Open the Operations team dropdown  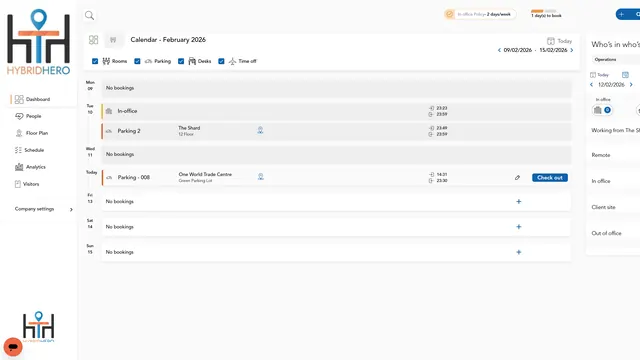616,60
